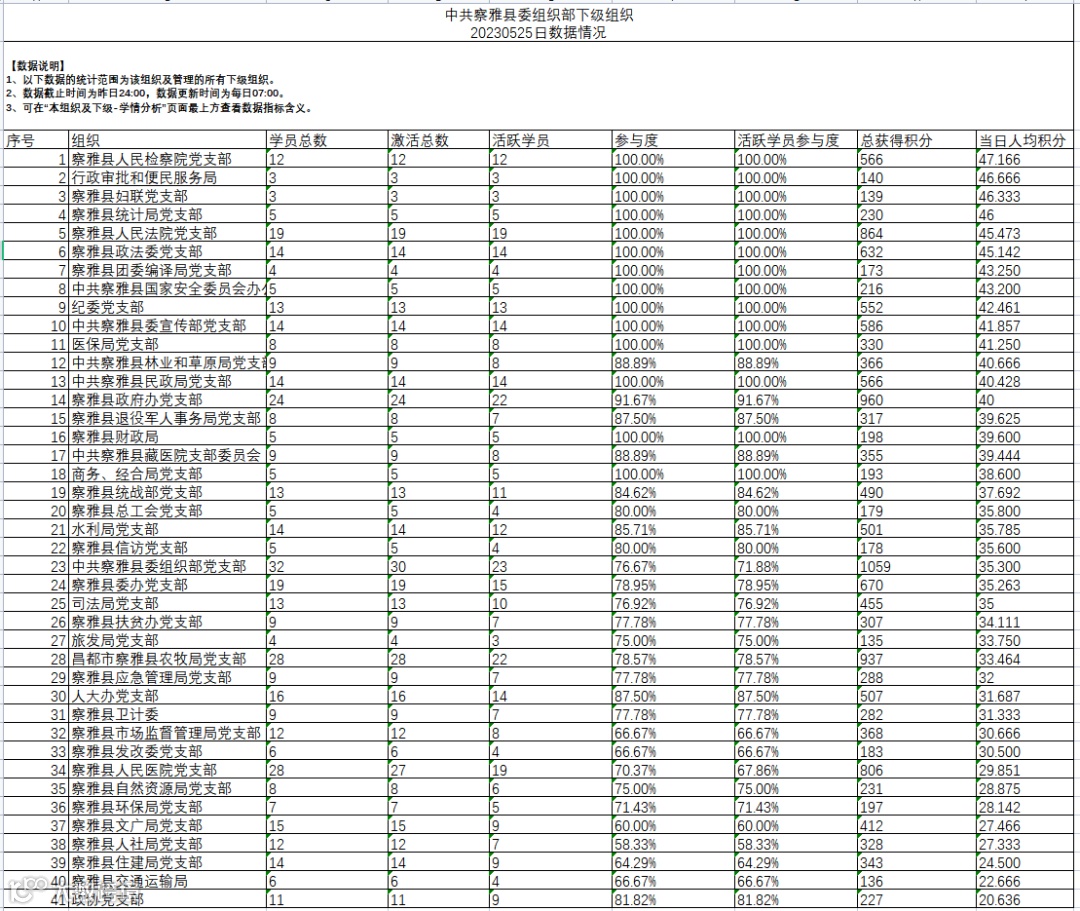Select total points value 937

click(x=917, y=660)
